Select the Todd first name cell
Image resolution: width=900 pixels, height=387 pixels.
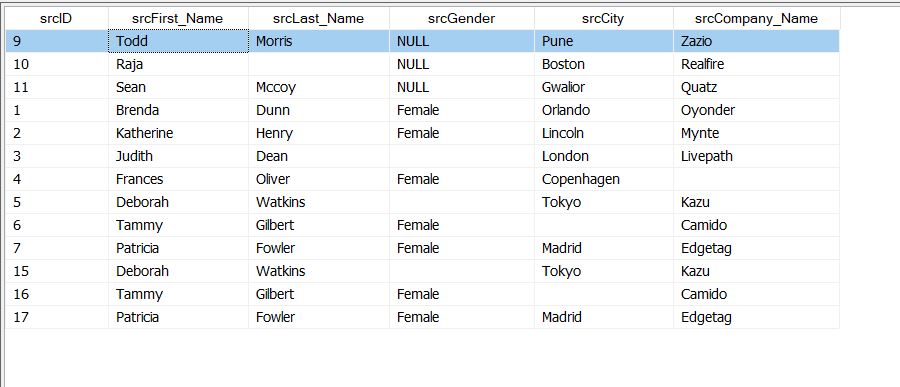[x=178, y=41]
